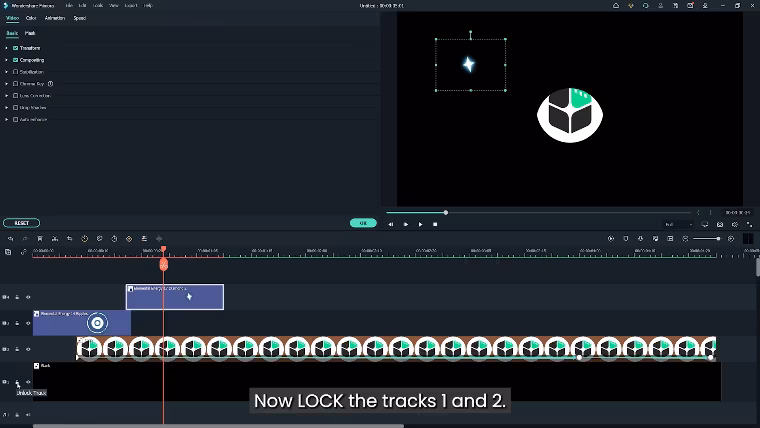Enable the Auto Enhance checkbox
The width and height of the screenshot is (760, 428).
[16, 119]
